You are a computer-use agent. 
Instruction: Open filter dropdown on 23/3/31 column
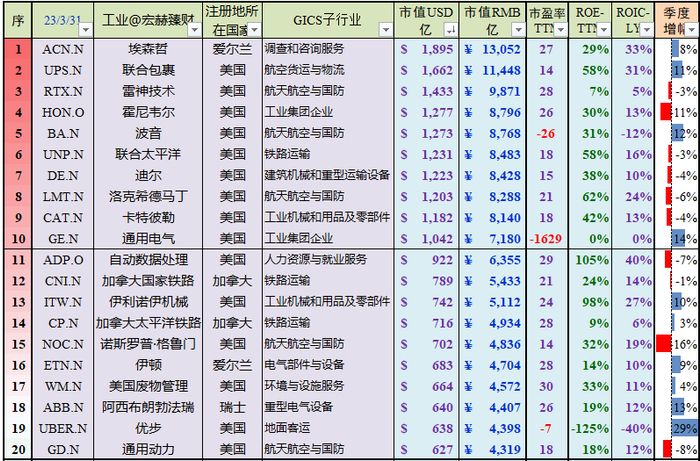[x=86, y=30]
